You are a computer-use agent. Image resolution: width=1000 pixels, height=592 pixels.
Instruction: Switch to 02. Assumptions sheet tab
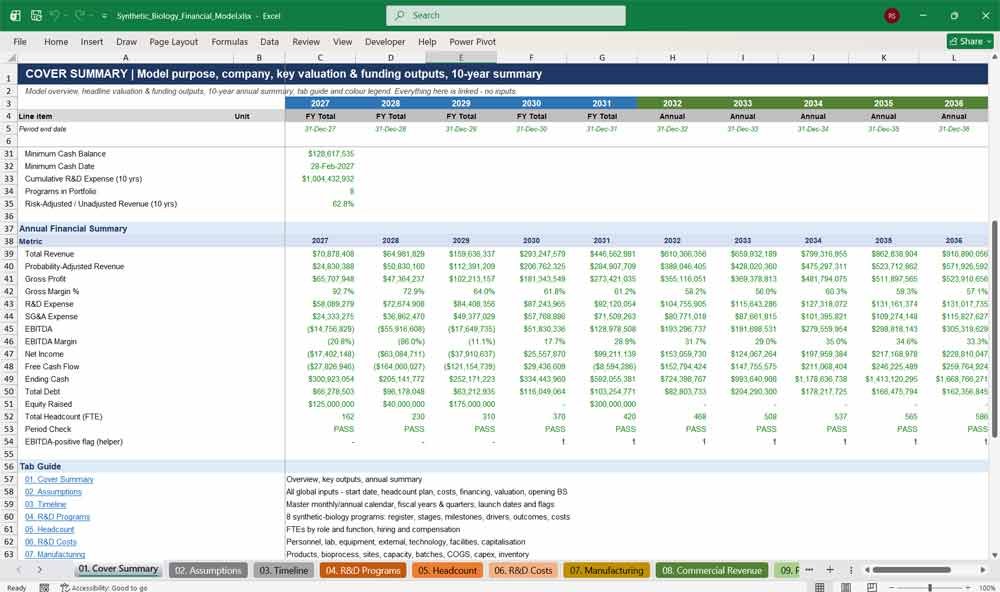208,570
